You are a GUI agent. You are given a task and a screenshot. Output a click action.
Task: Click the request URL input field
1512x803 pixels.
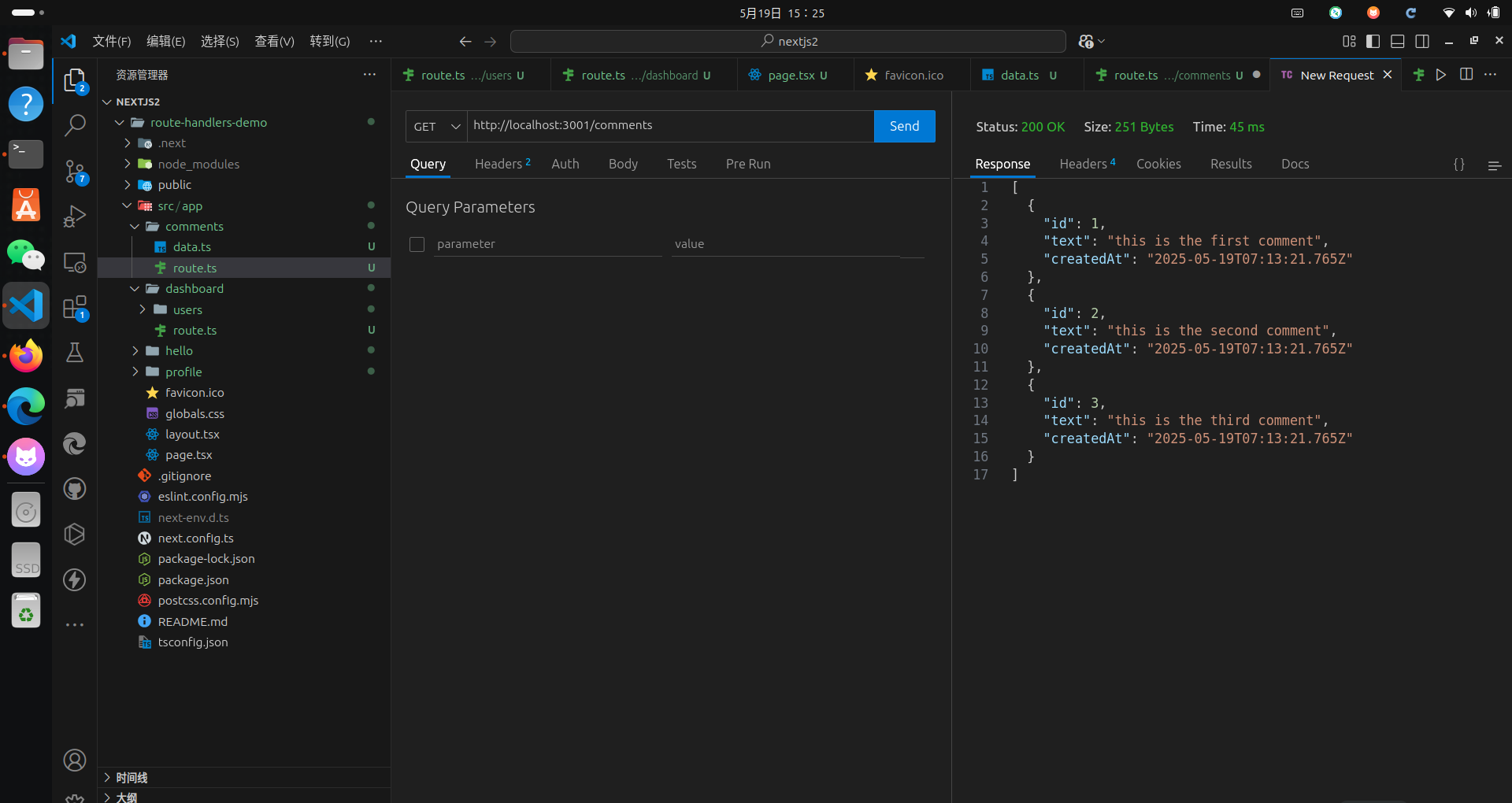point(669,126)
